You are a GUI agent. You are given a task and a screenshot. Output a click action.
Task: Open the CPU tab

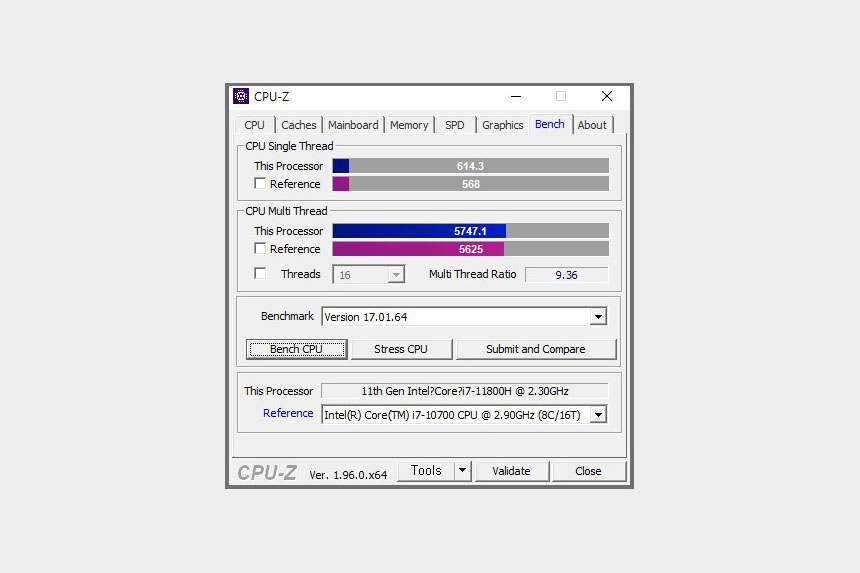[x=254, y=125]
